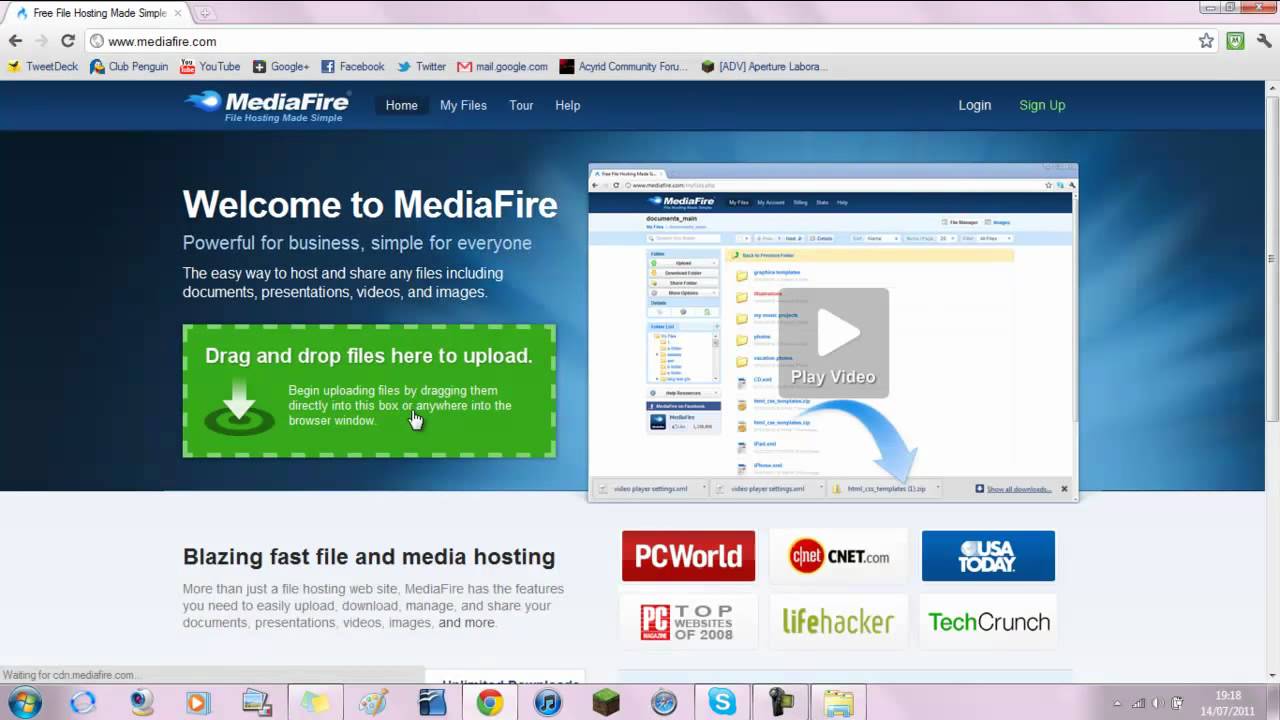Open YouTube bookmark
This screenshot has height=720, width=1280.
tap(210, 67)
